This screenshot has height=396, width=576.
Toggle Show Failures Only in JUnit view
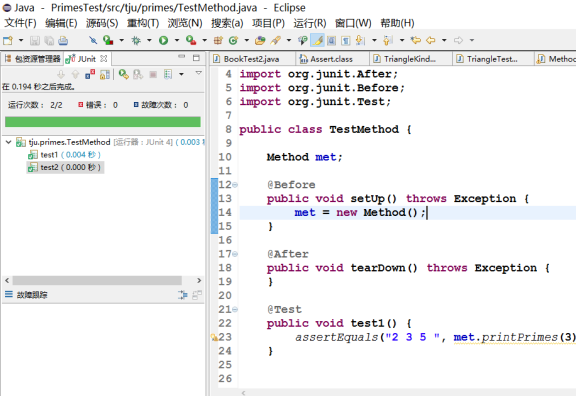click(90, 75)
